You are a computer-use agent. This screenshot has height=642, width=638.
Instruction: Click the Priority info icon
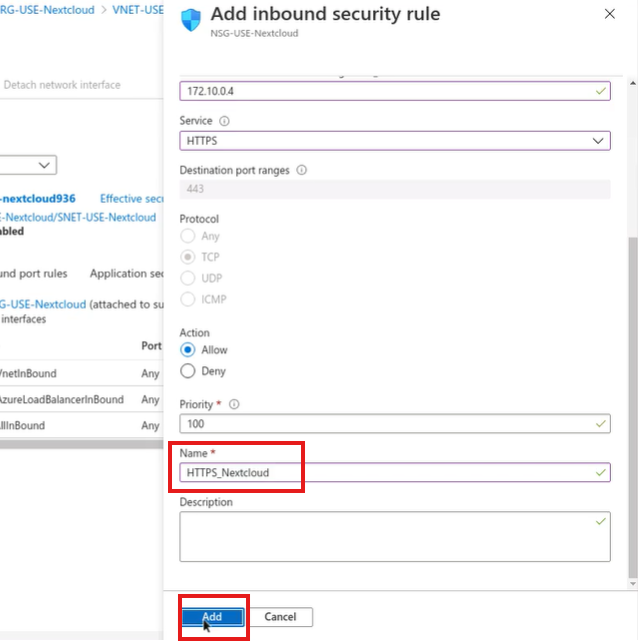coord(234,405)
